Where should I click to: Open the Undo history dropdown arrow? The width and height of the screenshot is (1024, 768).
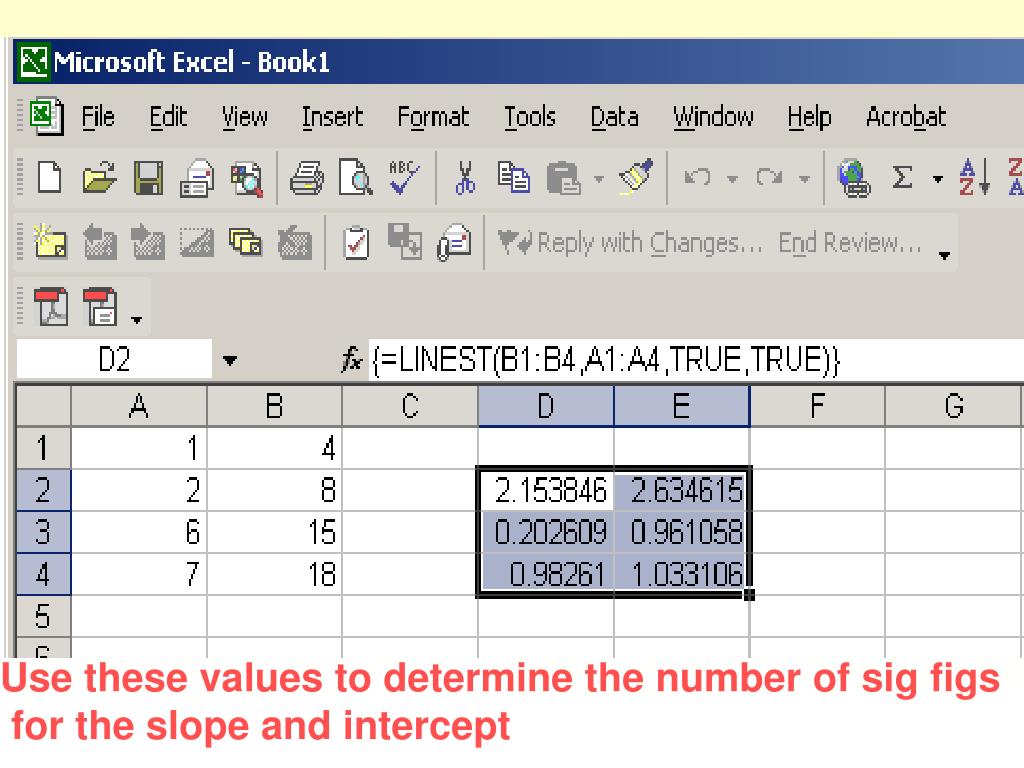point(732,178)
